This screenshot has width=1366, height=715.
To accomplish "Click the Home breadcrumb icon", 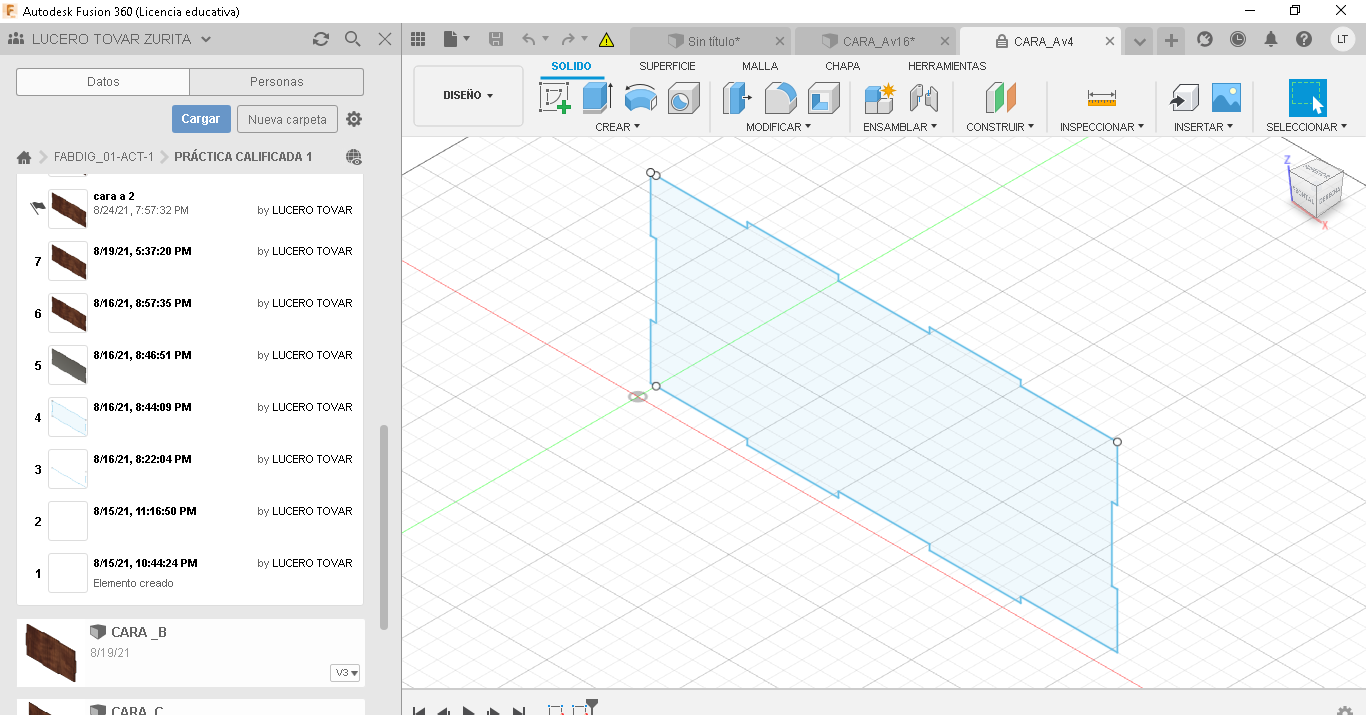I will (x=24, y=157).
